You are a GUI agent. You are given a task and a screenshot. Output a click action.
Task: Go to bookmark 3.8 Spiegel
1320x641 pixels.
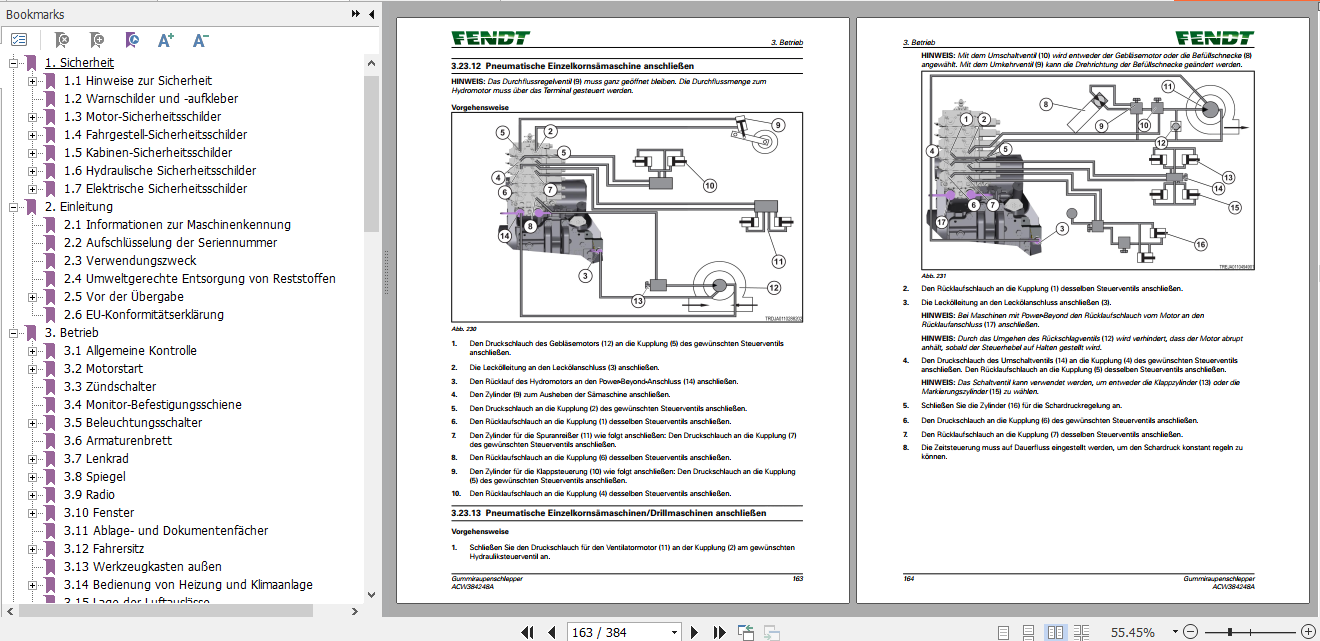click(95, 477)
